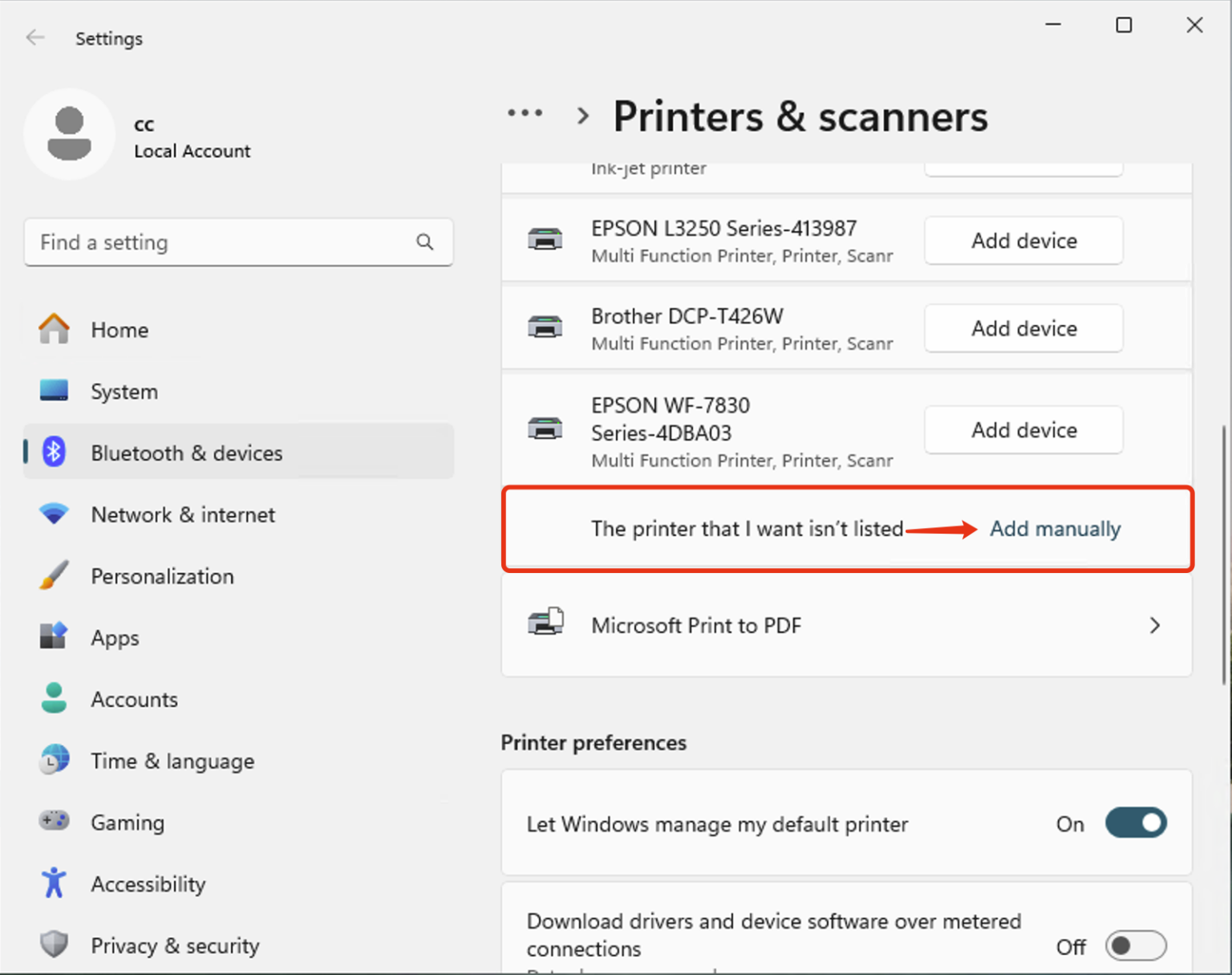
Task: Click the Accessibility sidebar icon
Action: pyautogui.click(x=53, y=883)
